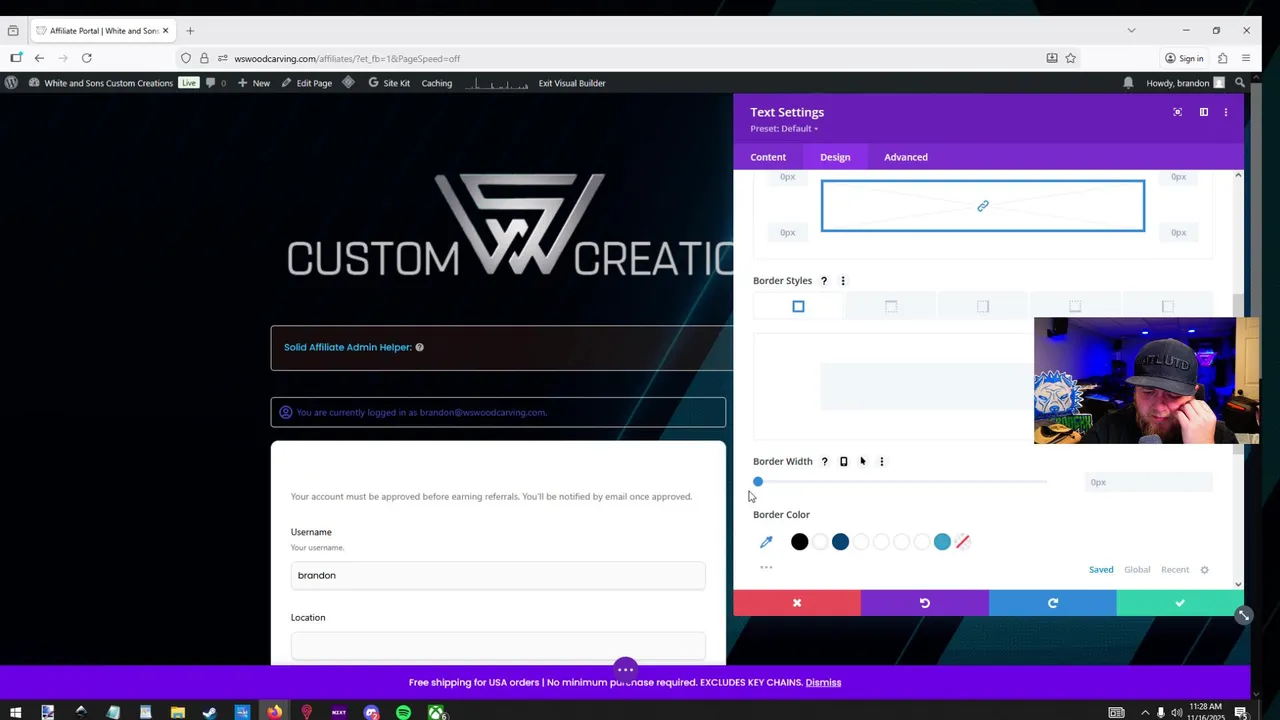Click the Username field containing brandon
Image resolution: width=1280 pixels, height=720 pixels.
pyautogui.click(x=498, y=575)
